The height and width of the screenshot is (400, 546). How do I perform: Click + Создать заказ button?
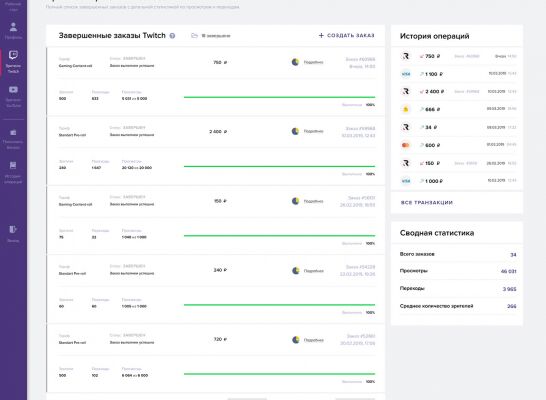(x=346, y=36)
